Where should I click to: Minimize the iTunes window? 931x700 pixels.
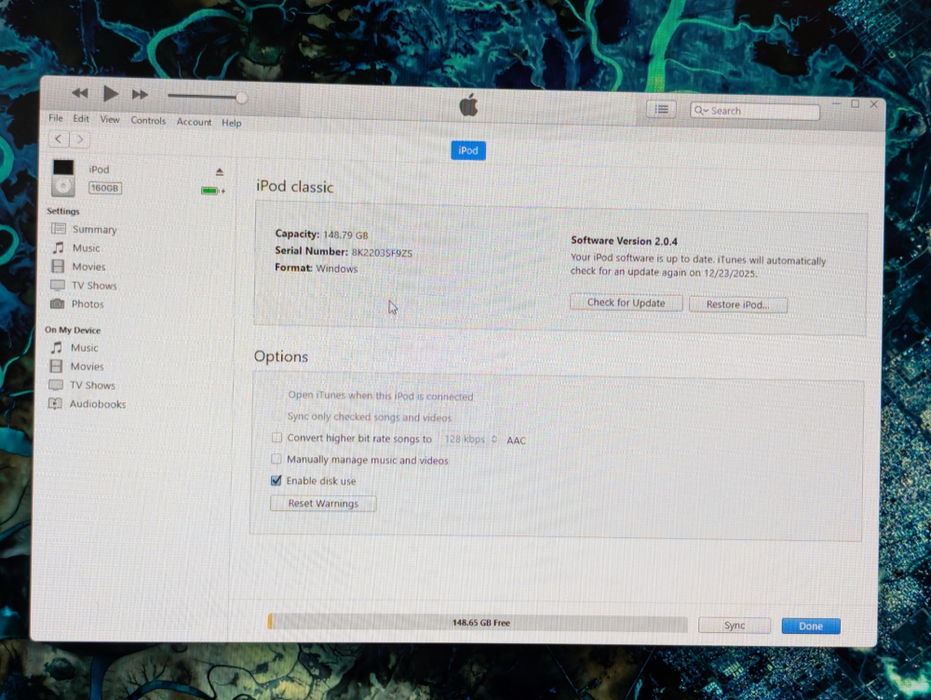tap(836, 103)
